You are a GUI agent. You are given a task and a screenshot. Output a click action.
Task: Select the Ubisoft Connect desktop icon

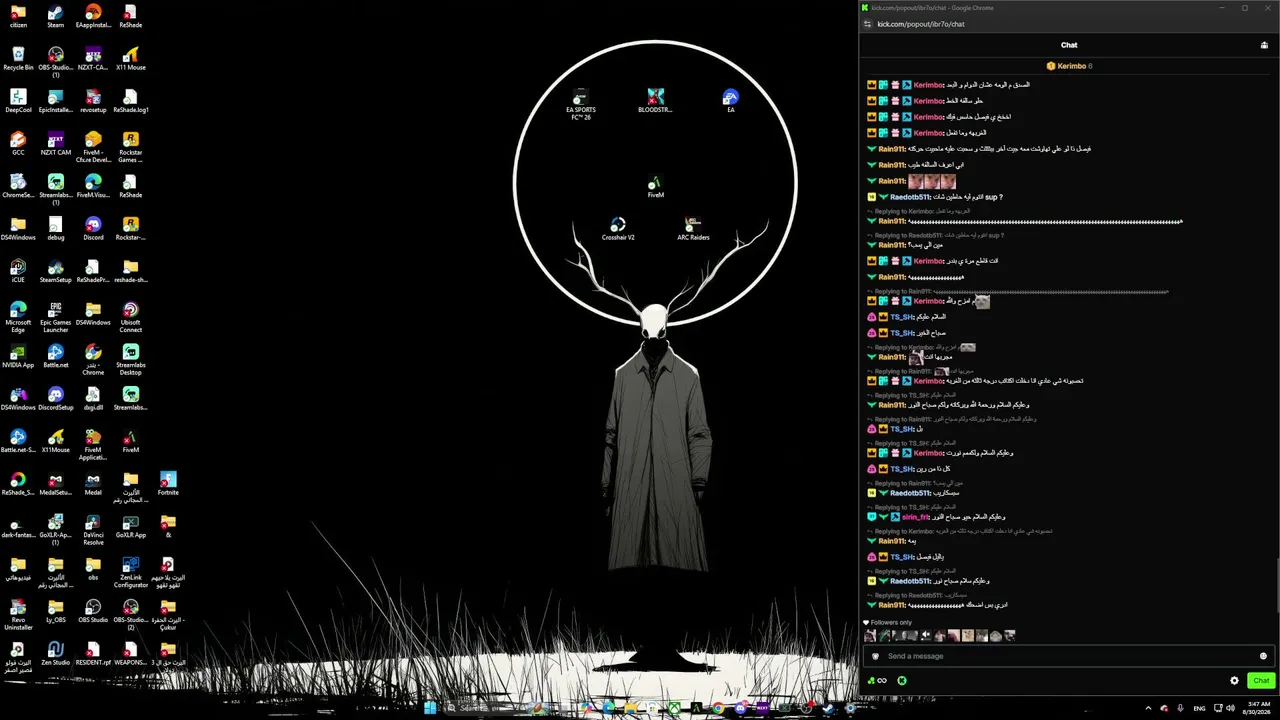coord(131,317)
